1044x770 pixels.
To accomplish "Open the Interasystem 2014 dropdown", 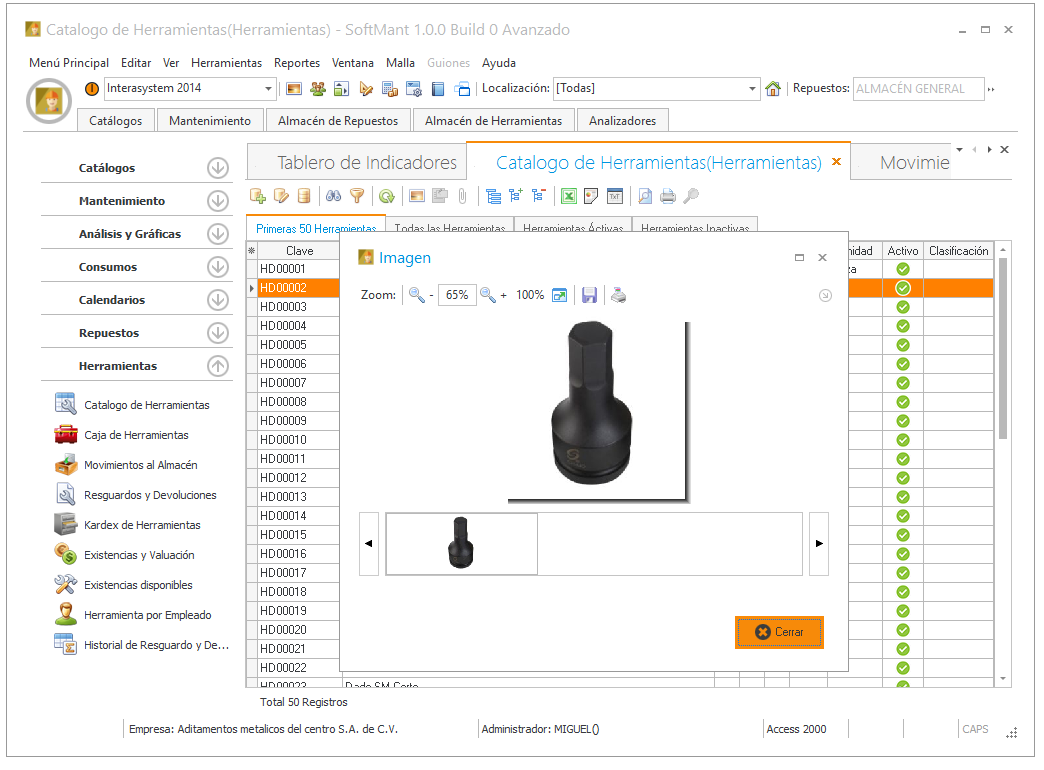I will (269, 89).
